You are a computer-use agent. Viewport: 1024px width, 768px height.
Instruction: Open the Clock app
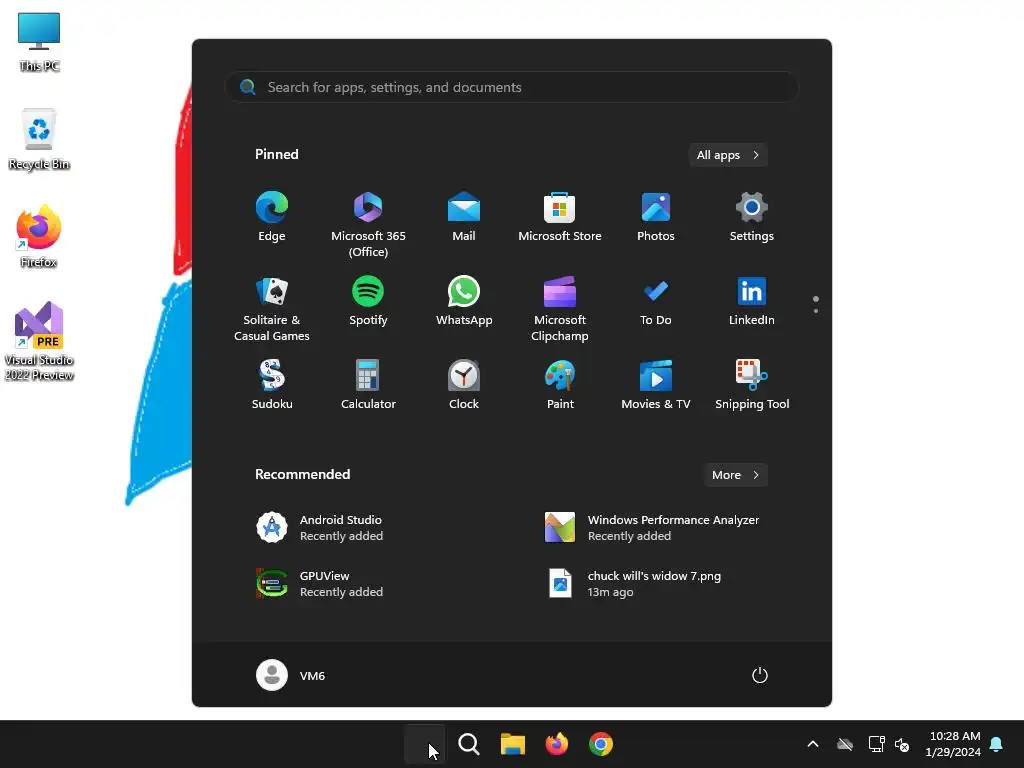[x=464, y=385]
